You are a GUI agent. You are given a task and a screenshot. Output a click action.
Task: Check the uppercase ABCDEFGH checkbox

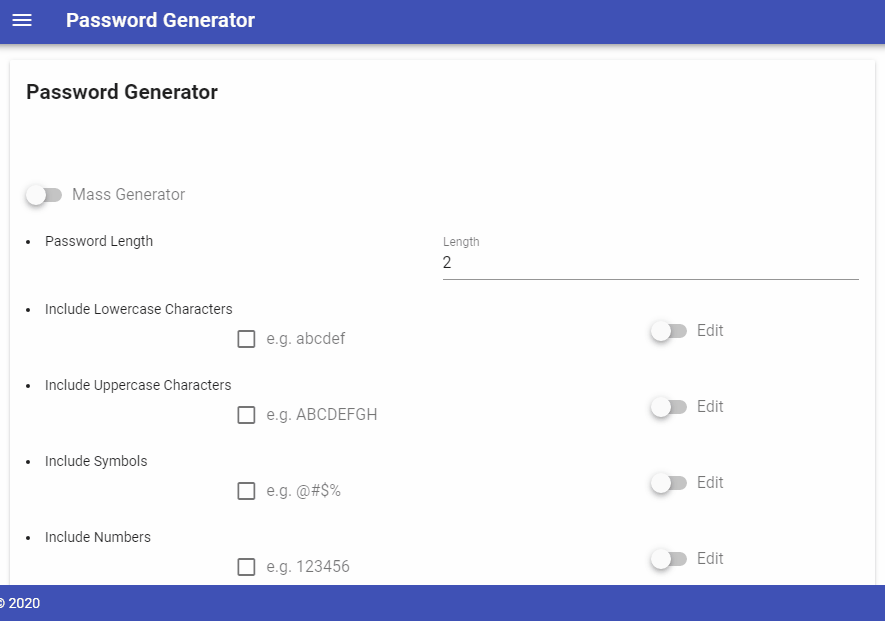pyautogui.click(x=246, y=414)
